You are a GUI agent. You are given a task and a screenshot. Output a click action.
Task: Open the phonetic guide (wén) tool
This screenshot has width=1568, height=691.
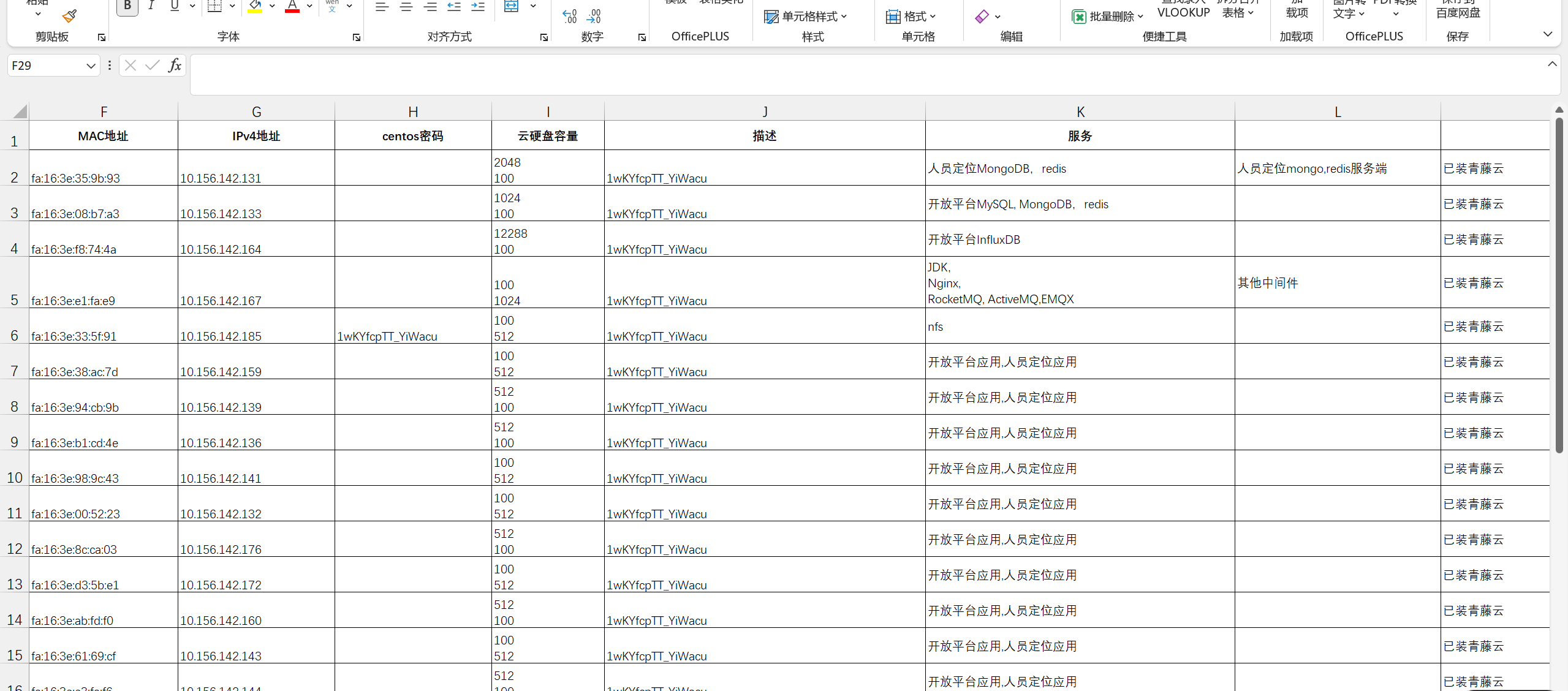click(x=332, y=6)
